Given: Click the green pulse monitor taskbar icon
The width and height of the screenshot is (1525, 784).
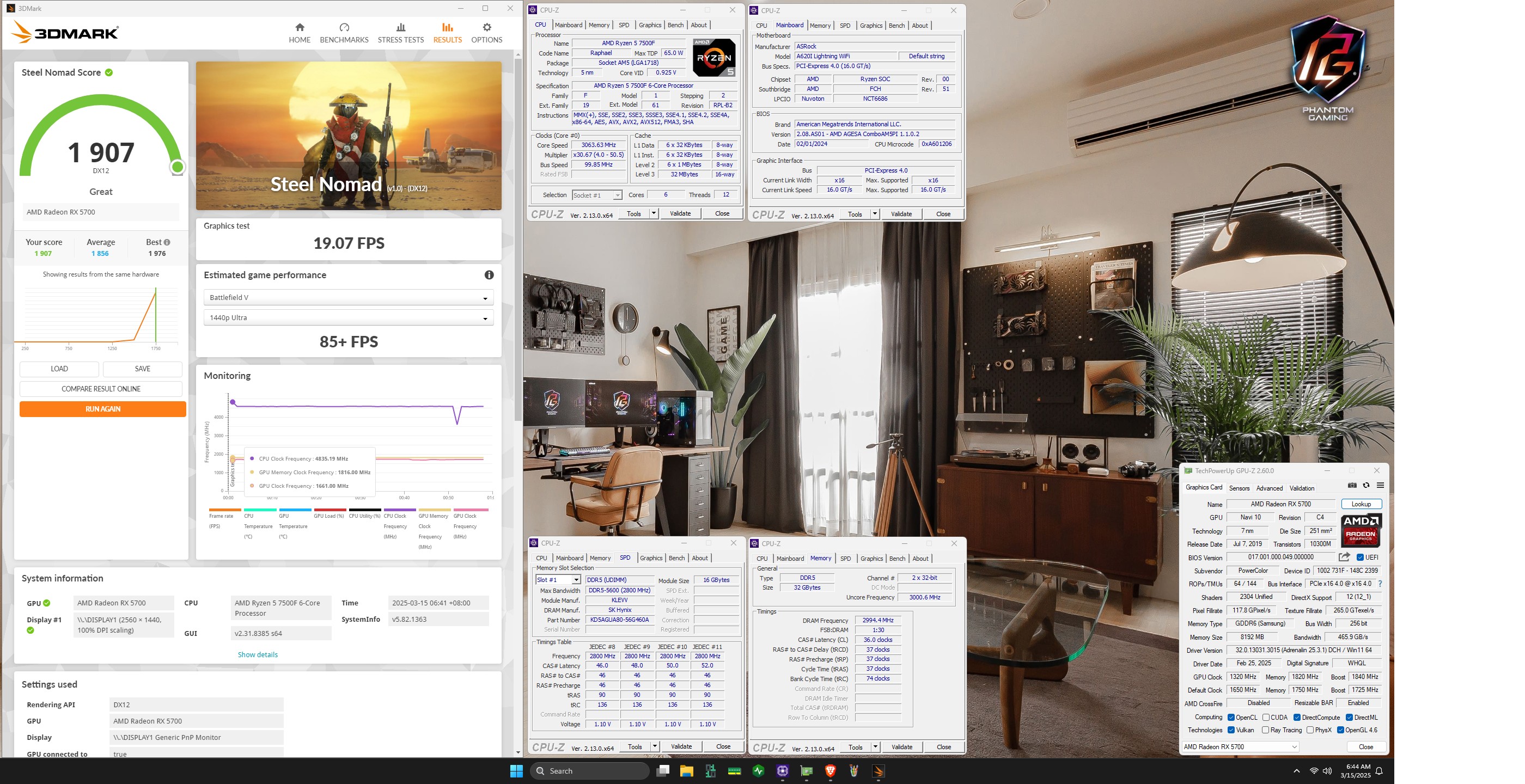Looking at the screenshot, I should pyautogui.click(x=758, y=770).
